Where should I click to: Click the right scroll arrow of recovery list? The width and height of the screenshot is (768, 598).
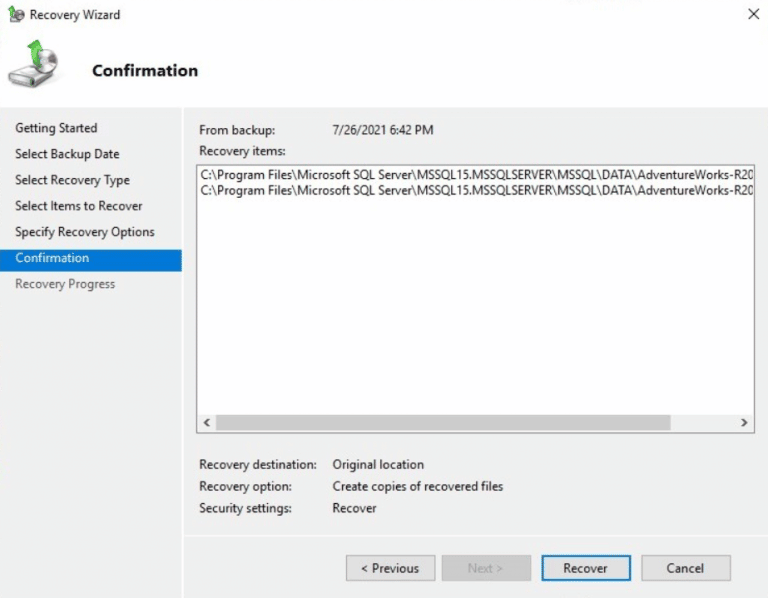[744, 423]
